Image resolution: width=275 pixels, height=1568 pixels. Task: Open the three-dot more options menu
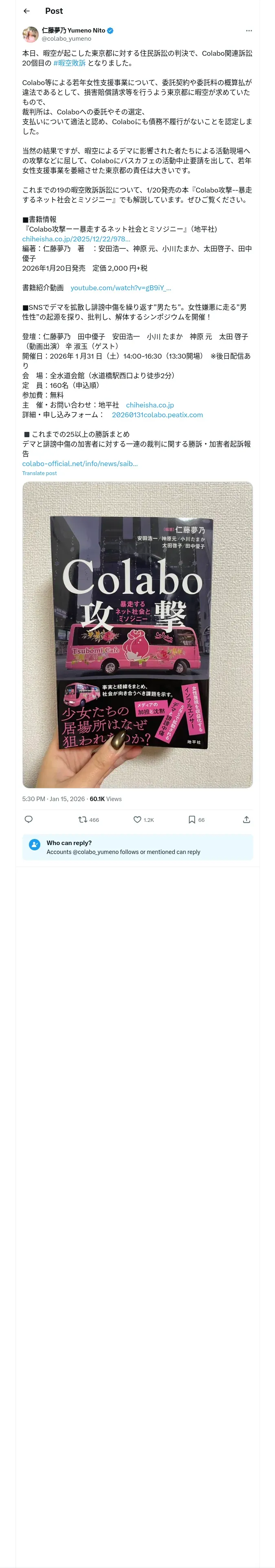(249, 31)
